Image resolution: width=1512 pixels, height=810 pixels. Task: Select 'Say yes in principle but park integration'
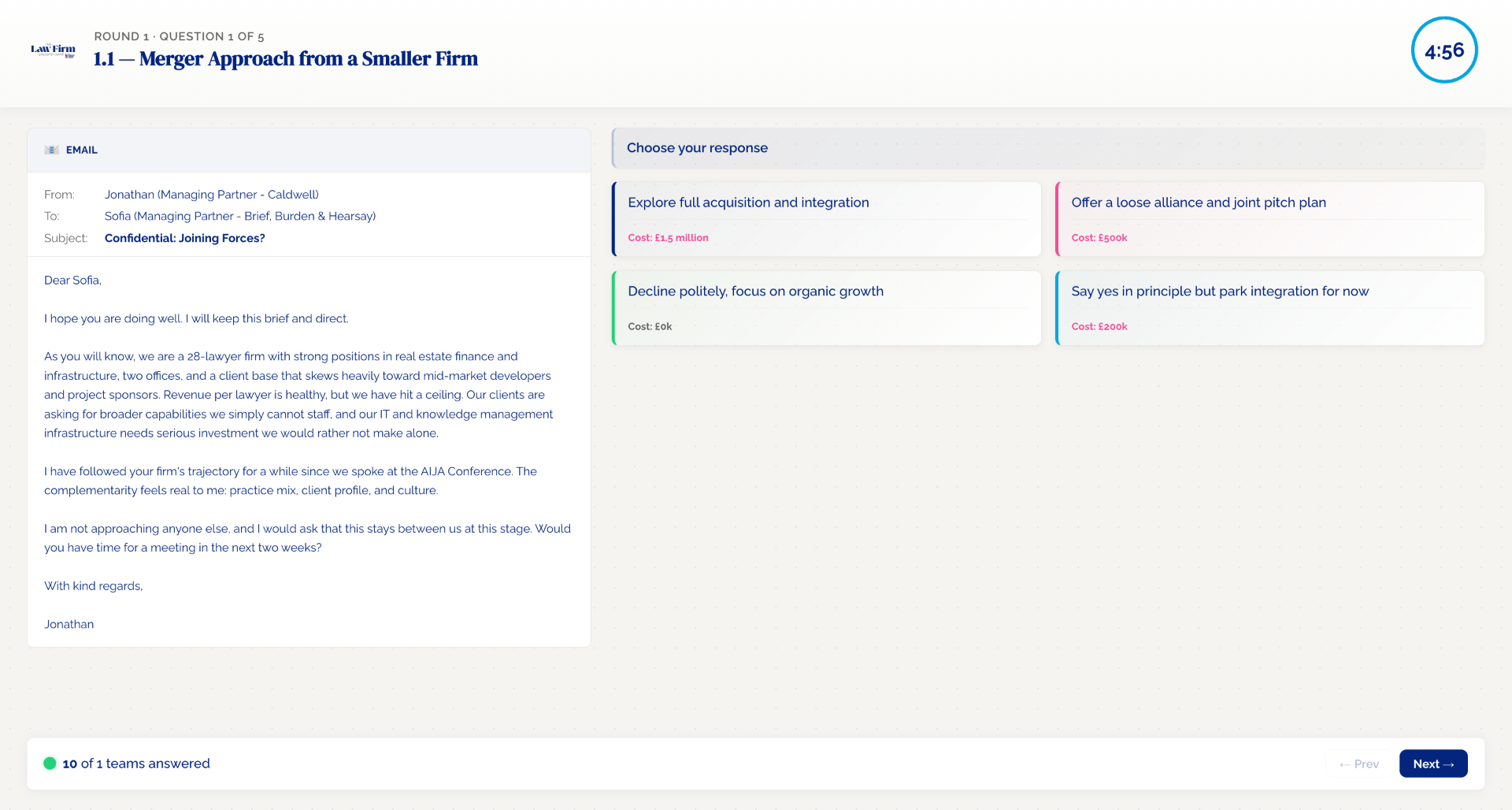click(1269, 307)
